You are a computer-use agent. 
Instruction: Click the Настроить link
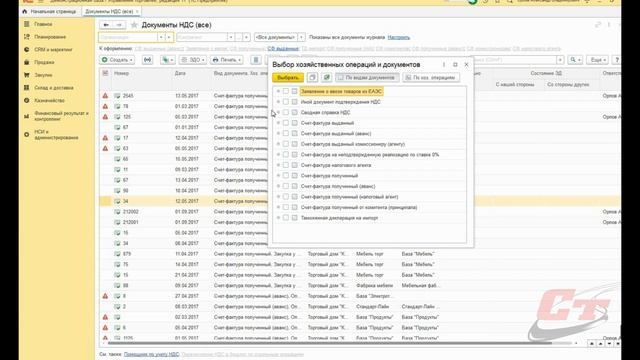[x=398, y=37]
